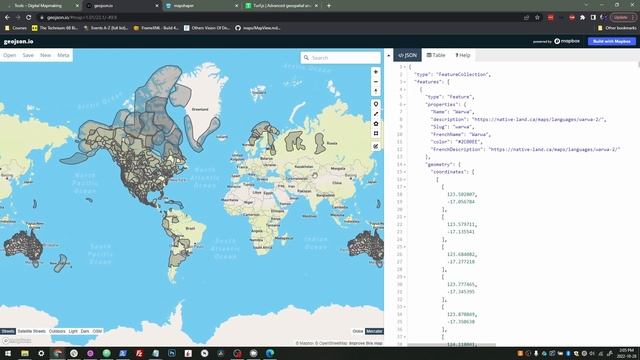
Task: Click the horizontal scrollbar of JSON editor
Action: tap(451, 345)
